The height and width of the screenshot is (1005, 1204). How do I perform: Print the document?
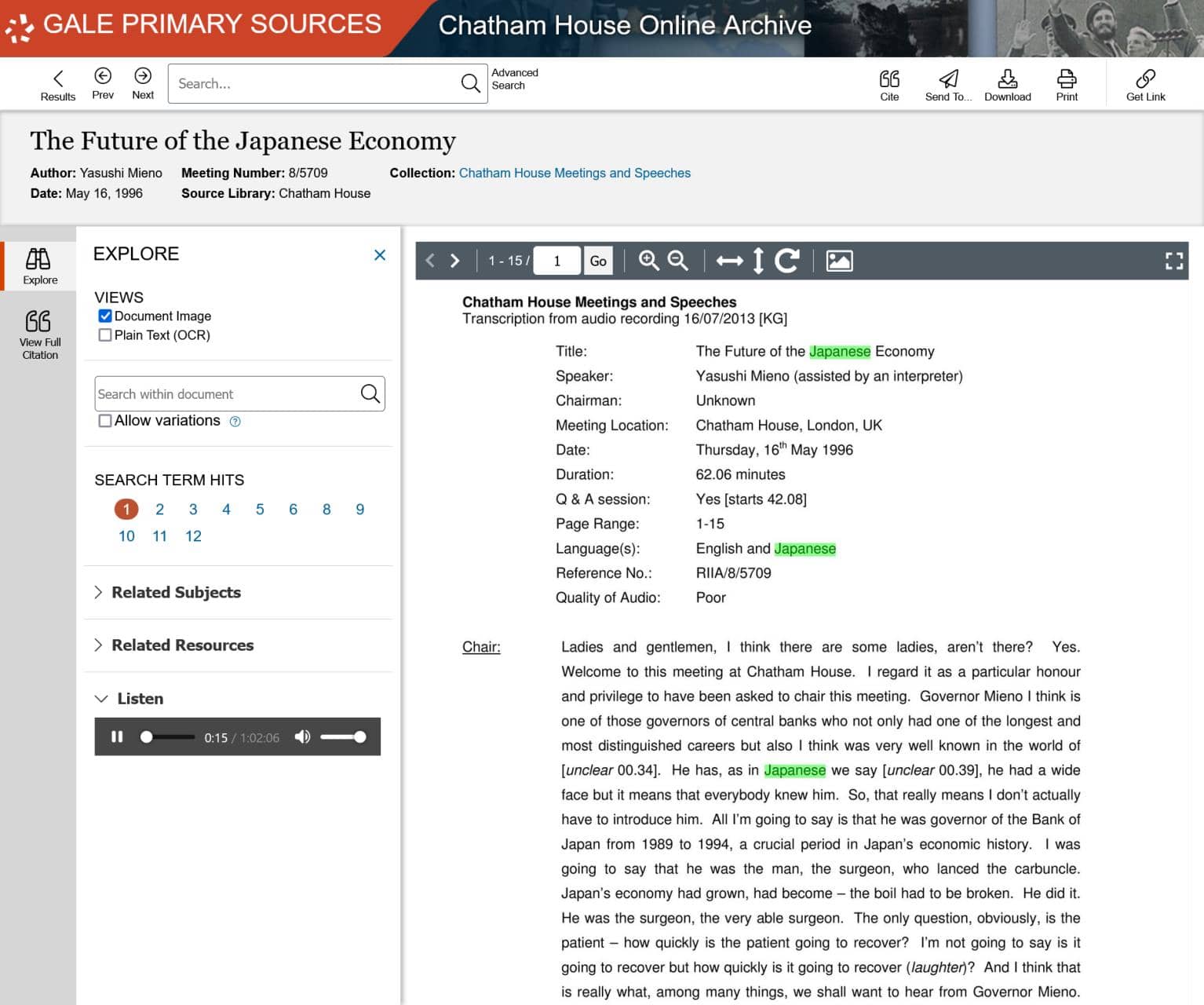(1067, 85)
